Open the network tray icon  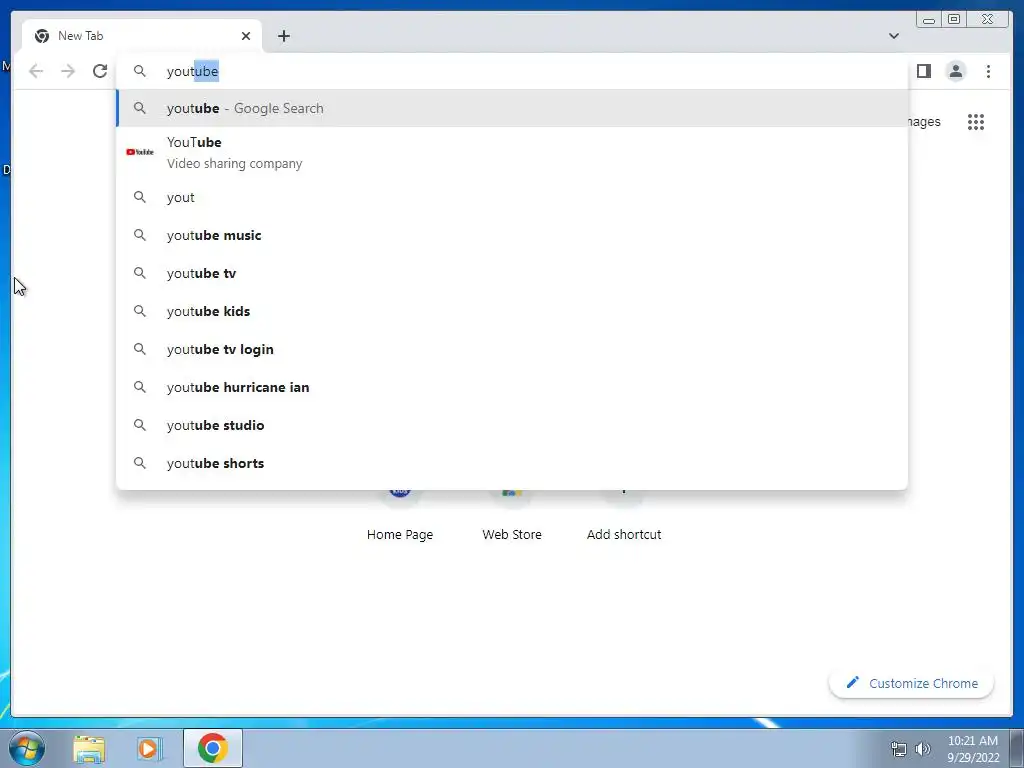pyautogui.click(x=899, y=750)
